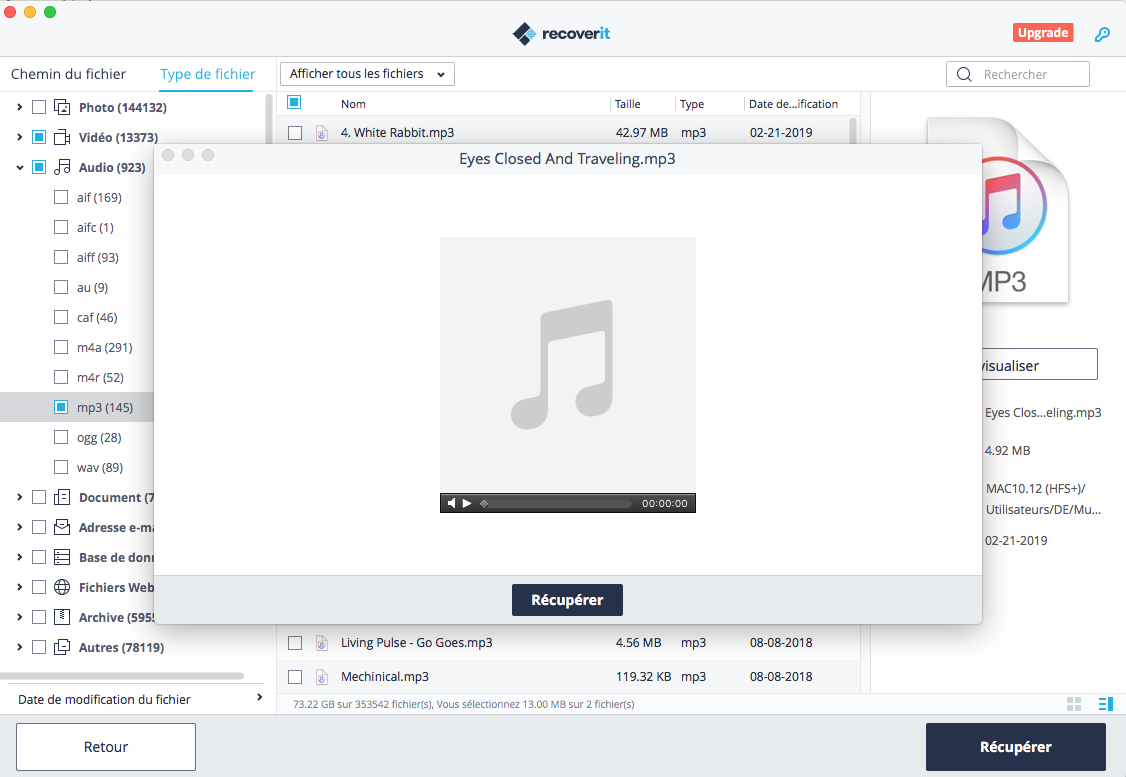This screenshot has width=1126, height=777.
Task: Toggle the select-all checkbox in file list header
Action: pyautogui.click(x=294, y=102)
